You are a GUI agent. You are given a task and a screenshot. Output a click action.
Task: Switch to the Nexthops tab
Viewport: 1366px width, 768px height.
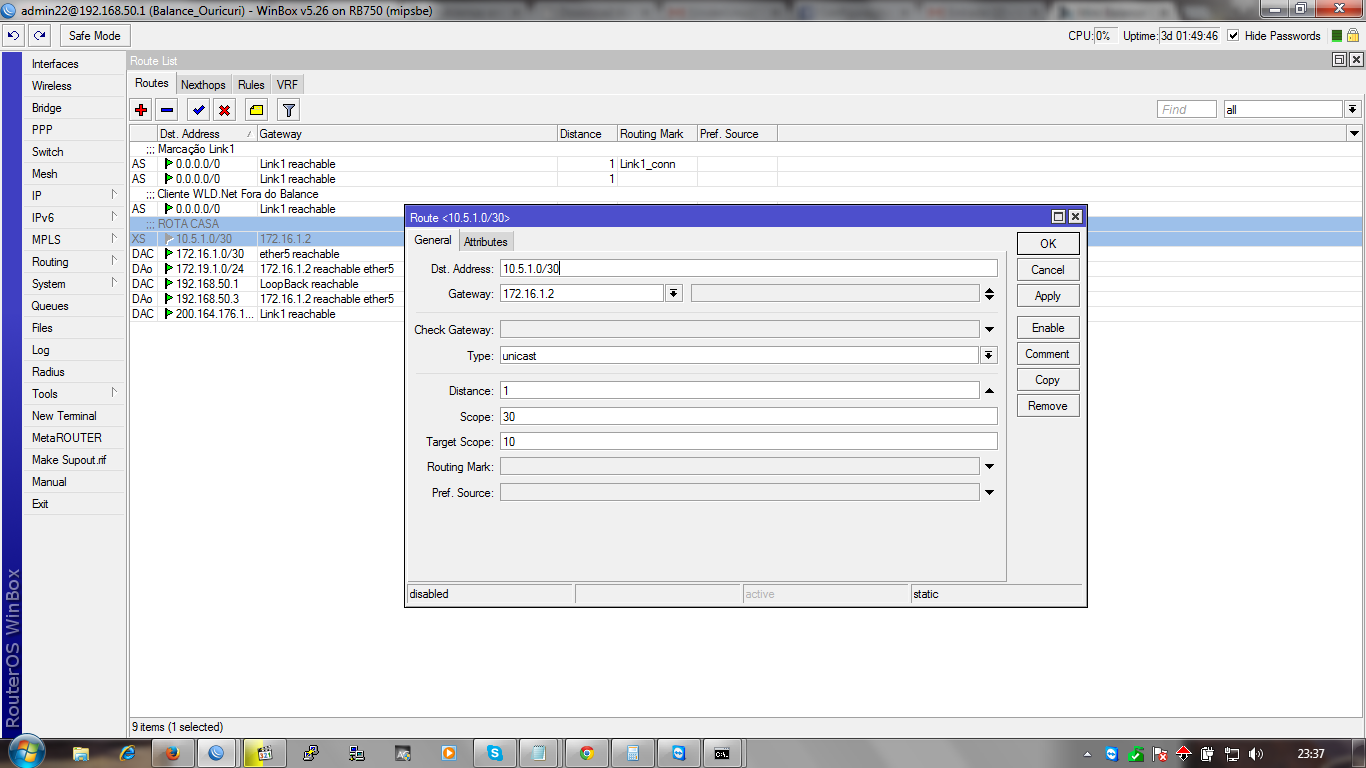[x=203, y=85]
